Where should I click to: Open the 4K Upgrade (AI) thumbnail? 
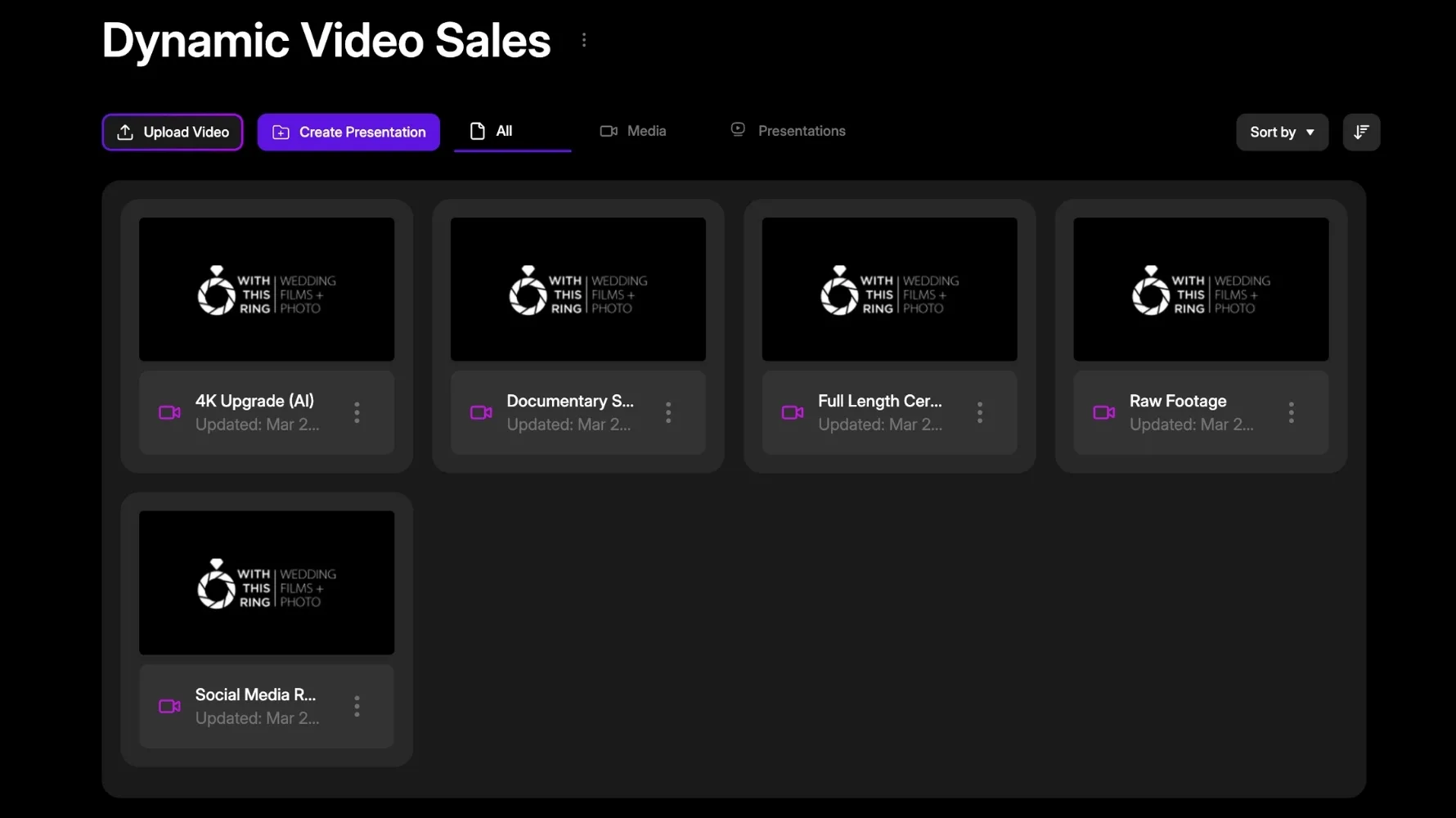tap(267, 289)
